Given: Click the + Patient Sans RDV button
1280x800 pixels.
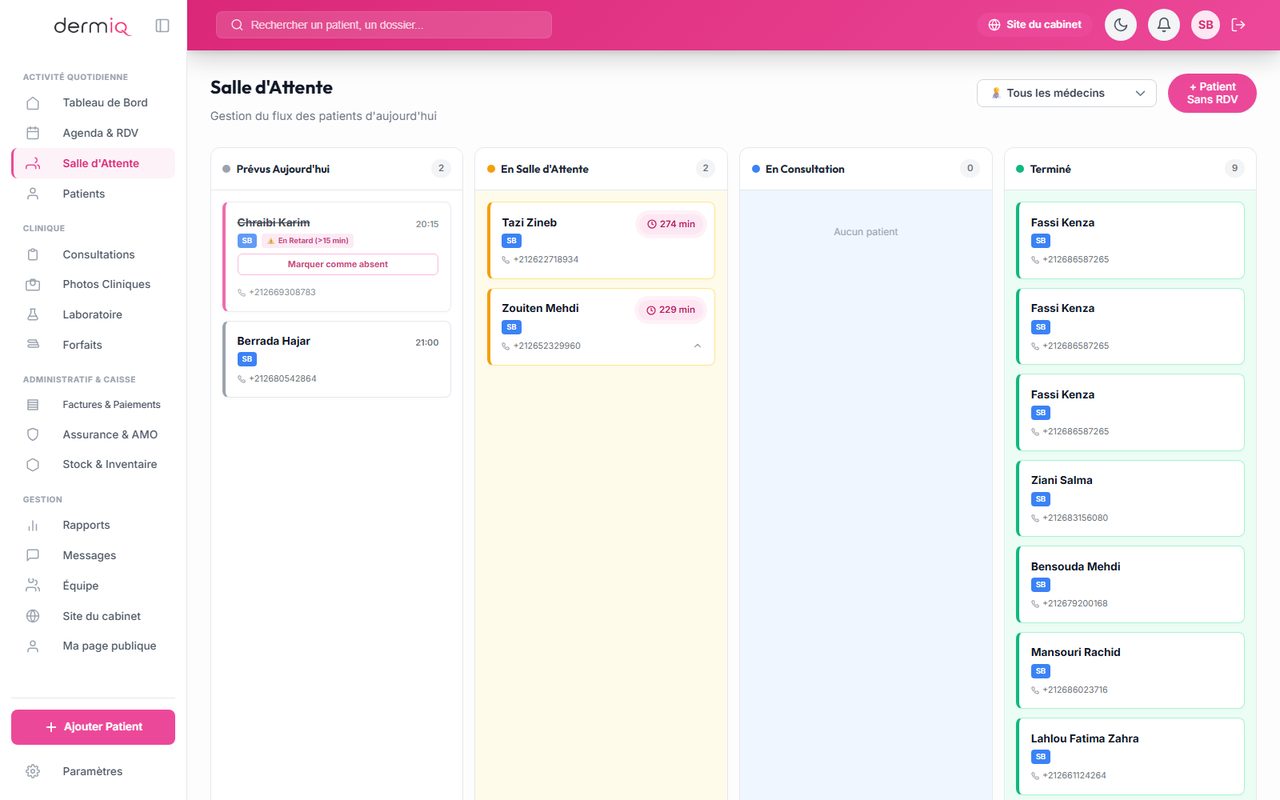Looking at the screenshot, I should (1212, 93).
